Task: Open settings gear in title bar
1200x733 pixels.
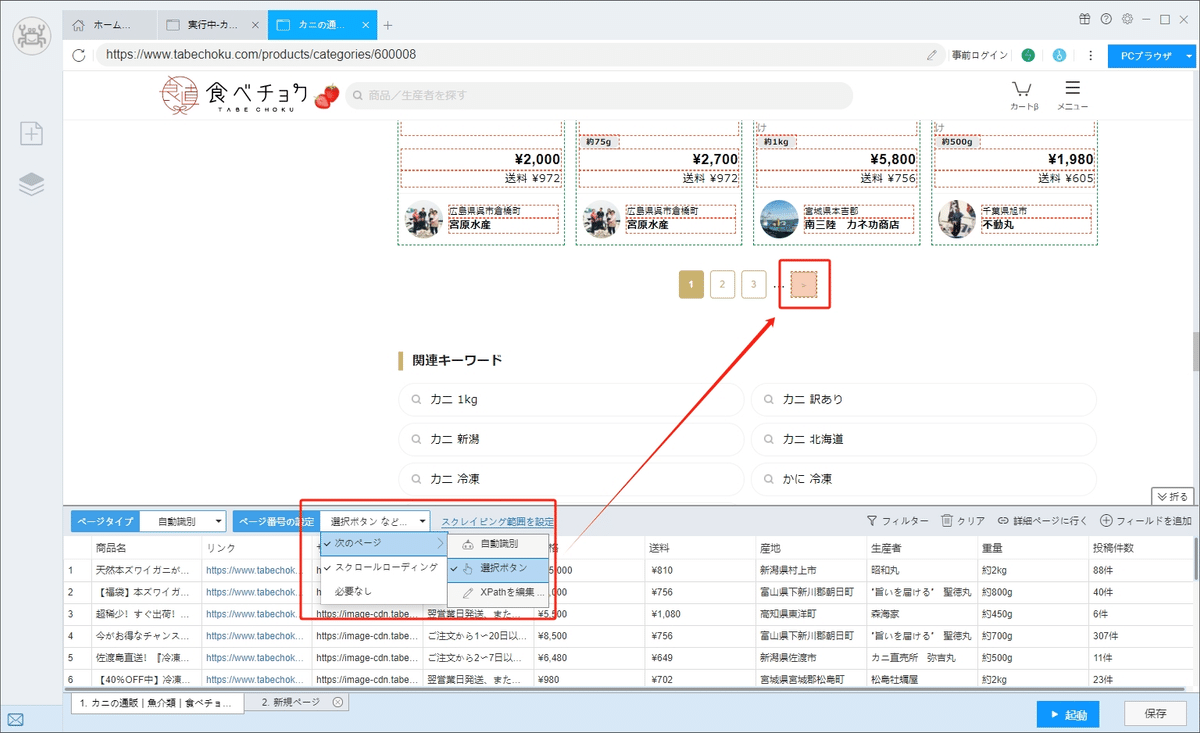Action: (1127, 19)
